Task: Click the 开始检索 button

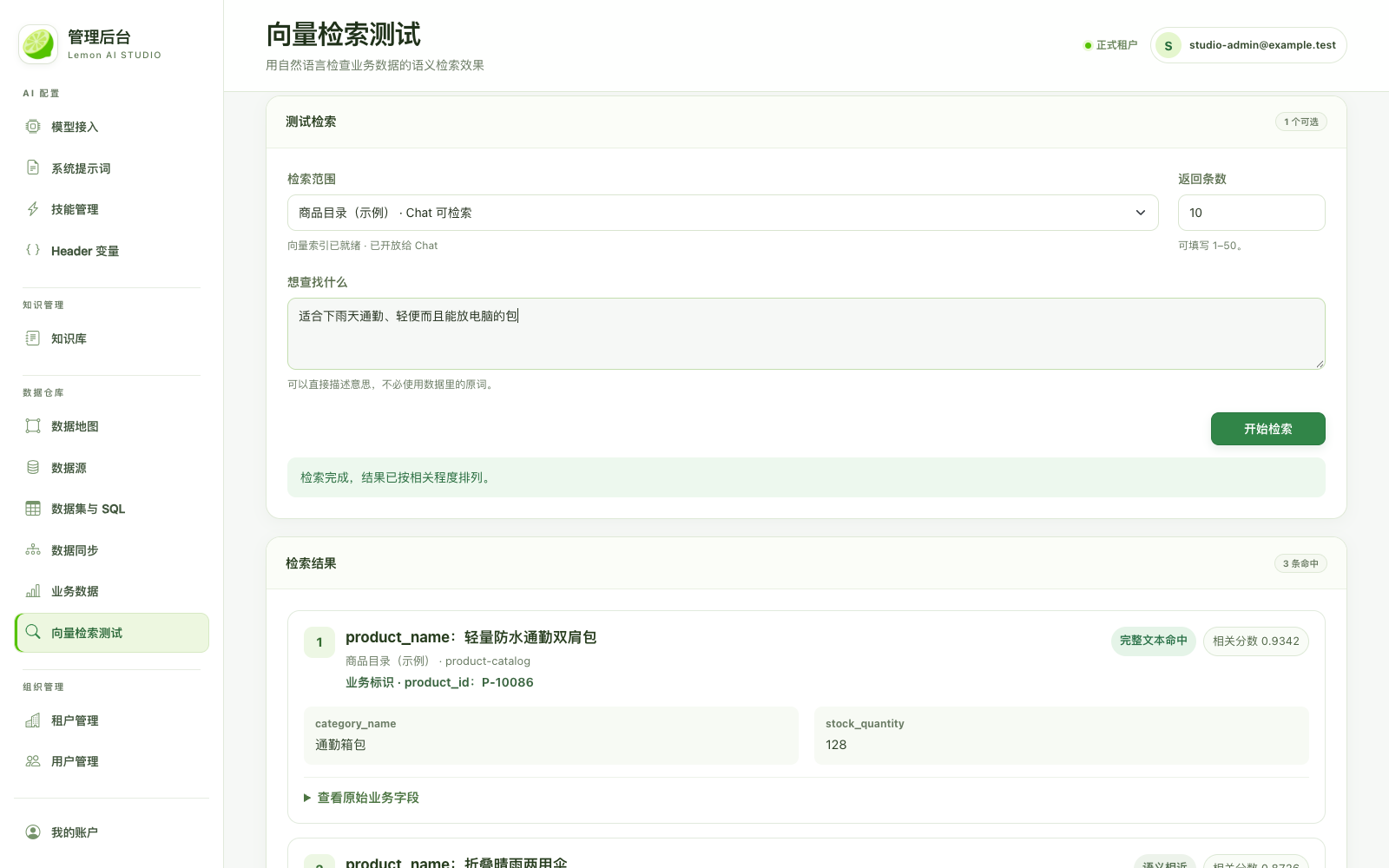Action: coord(1267,429)
